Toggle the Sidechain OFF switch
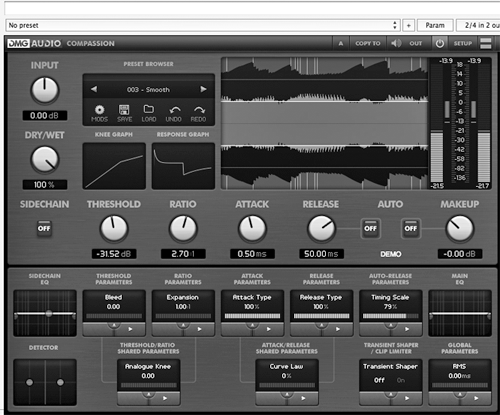This screenshot has height=415, width=500. 44,229
